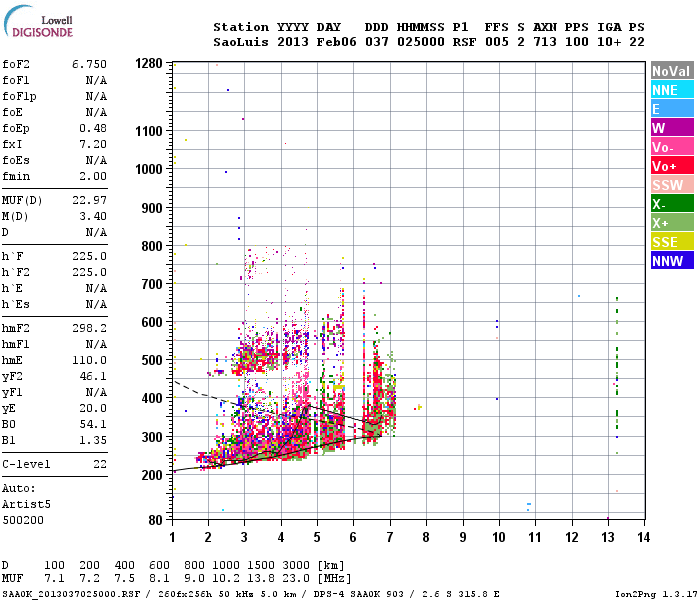Click the 1 MHz x-axis label

172,537
